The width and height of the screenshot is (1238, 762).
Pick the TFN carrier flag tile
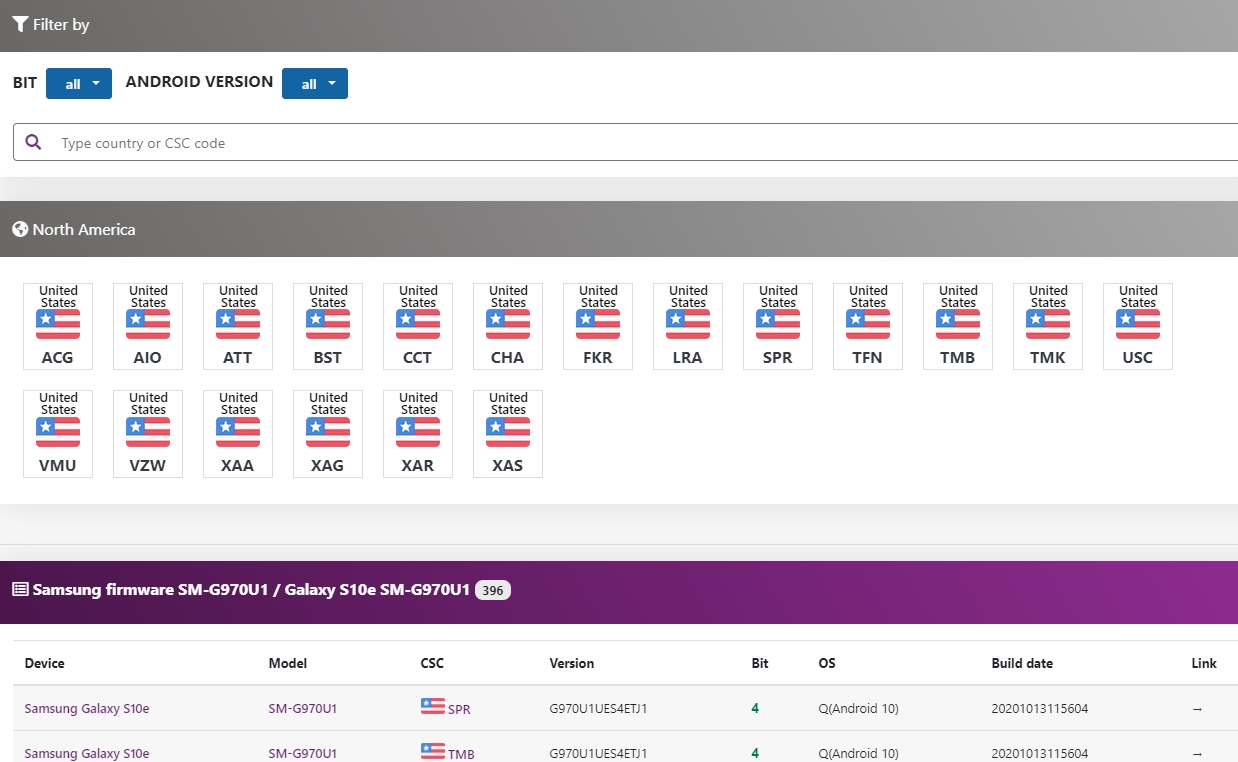pos(868,326)
